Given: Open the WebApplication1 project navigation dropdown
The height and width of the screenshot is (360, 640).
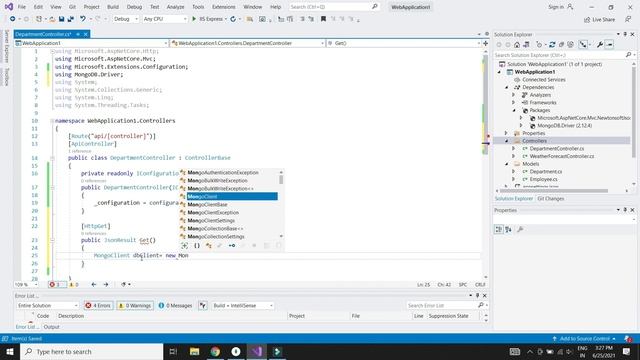Looking at the screenshot, I should [x=91, y=43].
